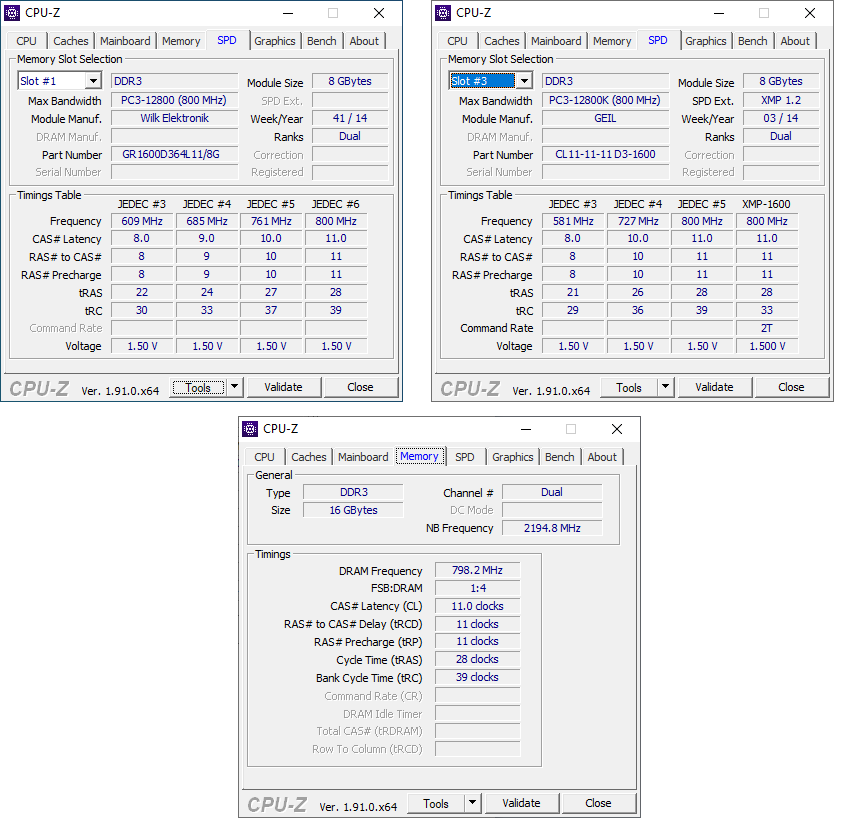Click SPD Ext. field XMP 1.2
Screen dimensions: 849x824
(781, 100)
